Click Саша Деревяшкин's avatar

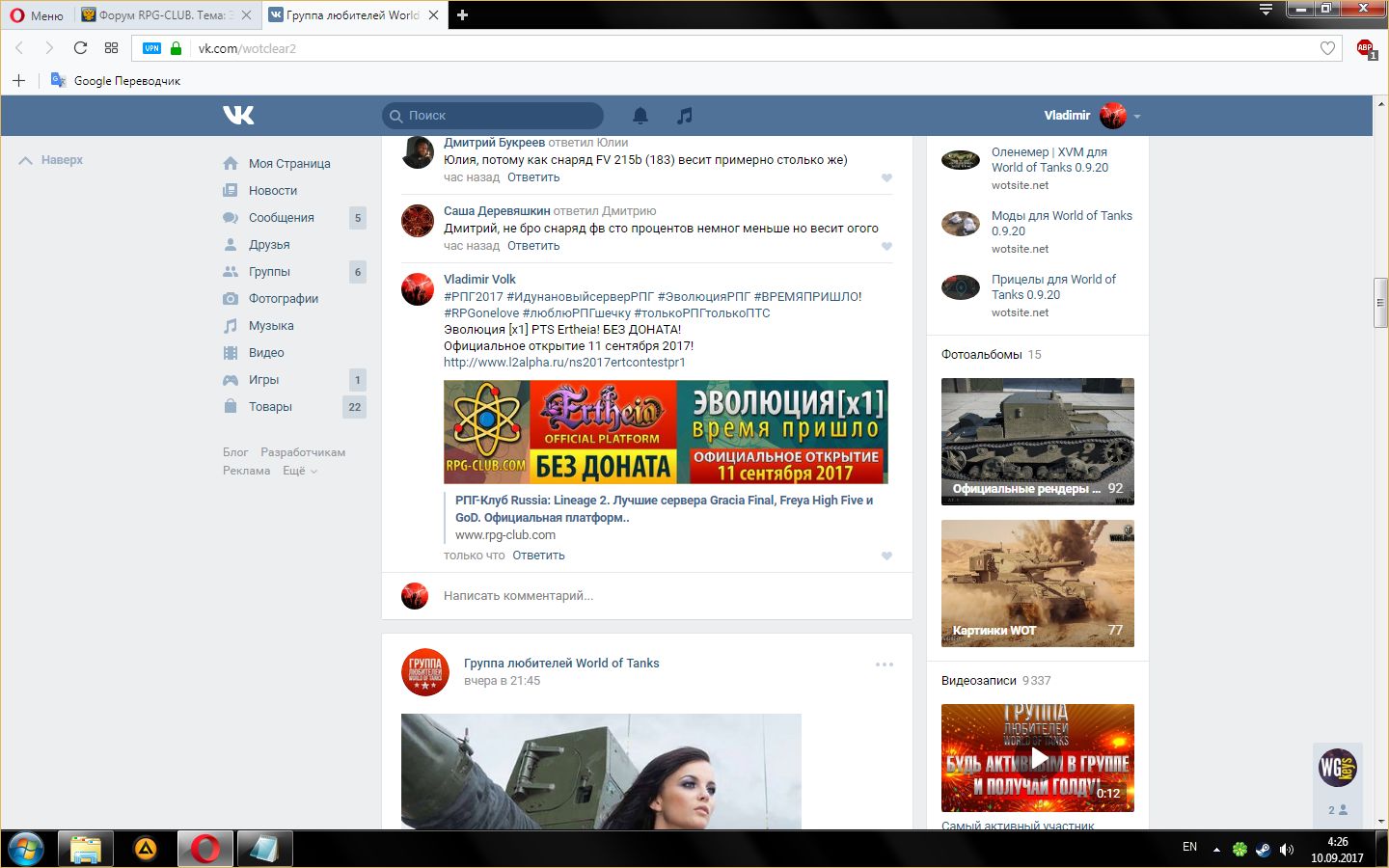coord(418,221)
